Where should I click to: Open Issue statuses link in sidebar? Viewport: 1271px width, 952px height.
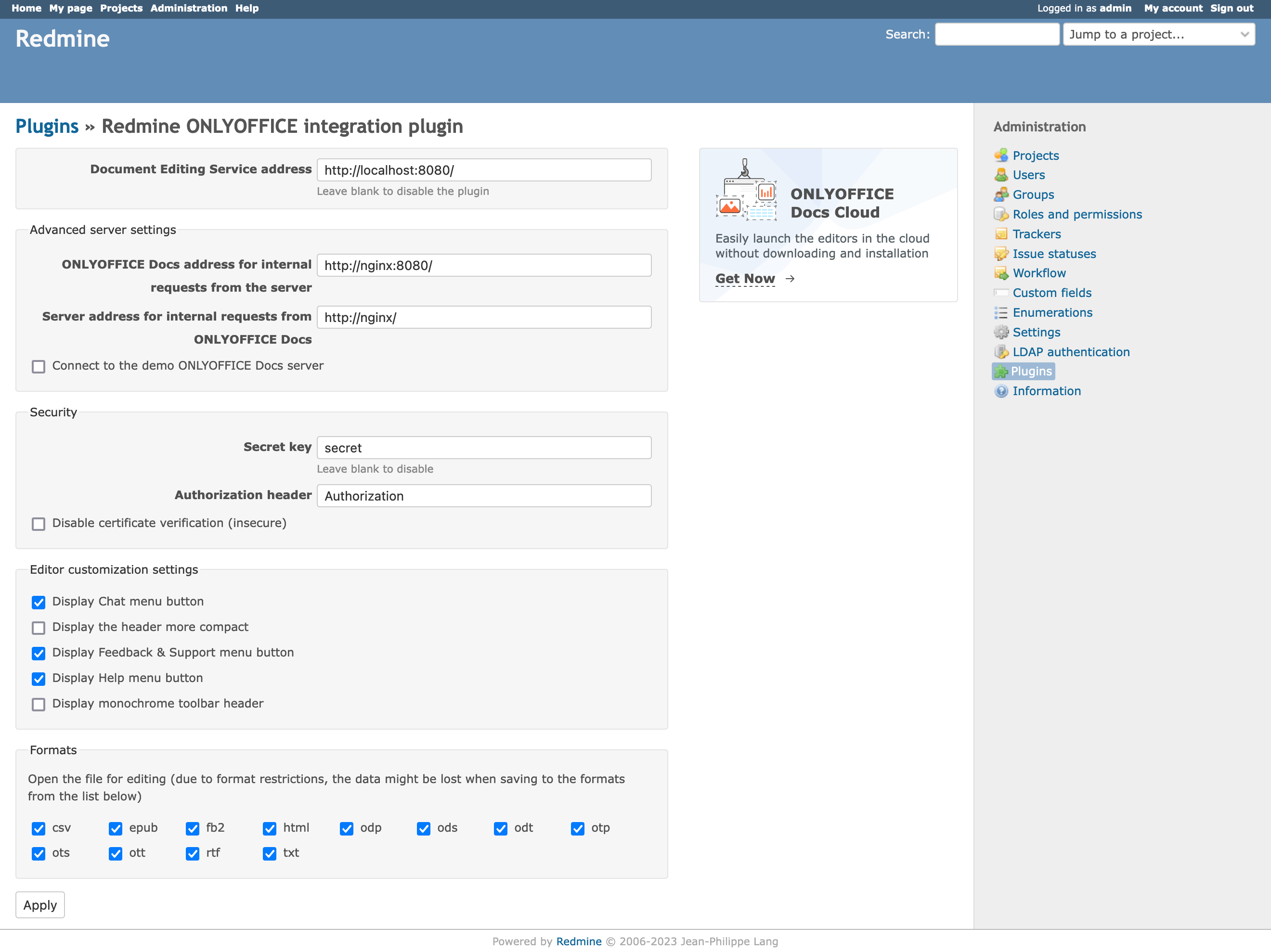click(1054, 253)
